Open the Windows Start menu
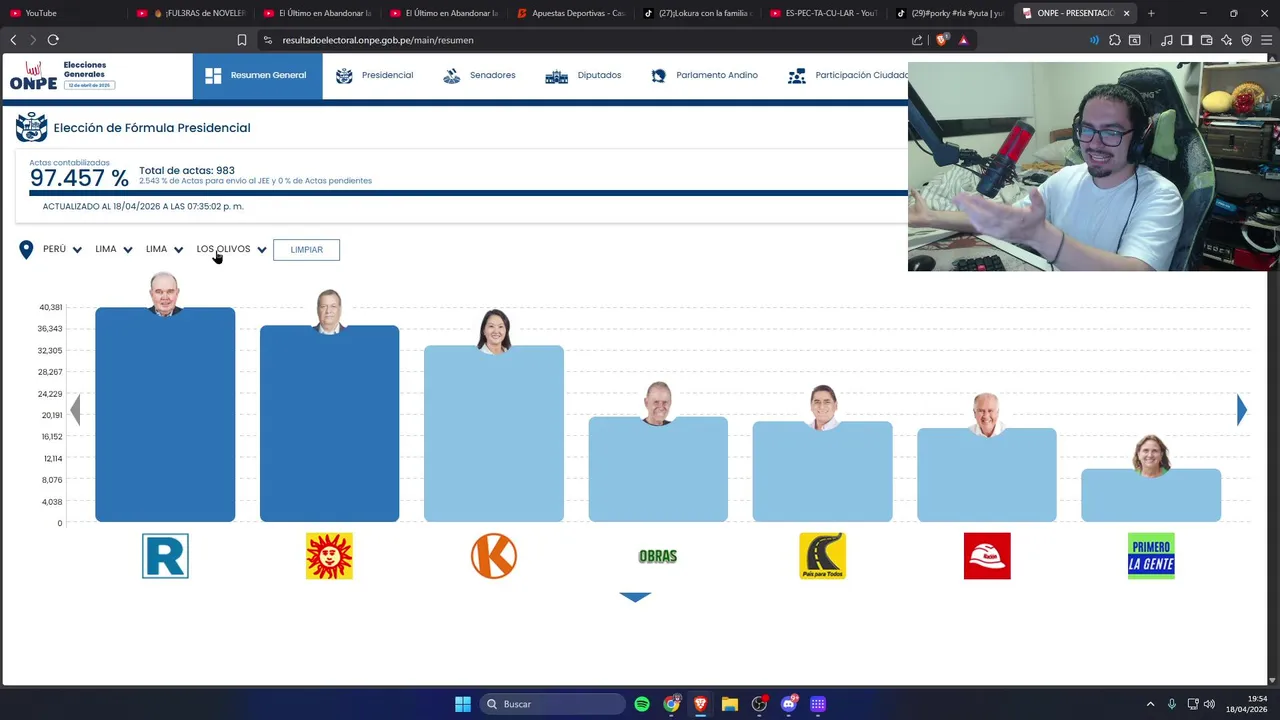The image size is (1280, 720). point(463,704)
